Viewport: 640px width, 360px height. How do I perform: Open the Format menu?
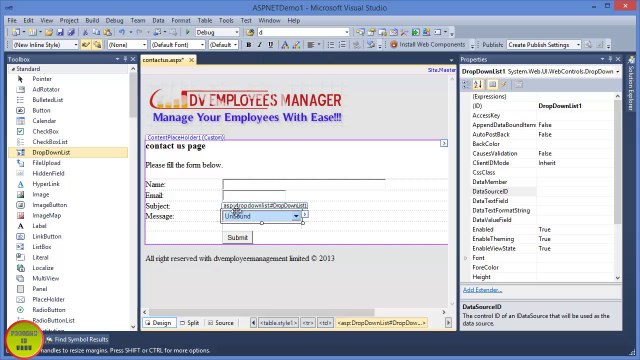[181, 20]
